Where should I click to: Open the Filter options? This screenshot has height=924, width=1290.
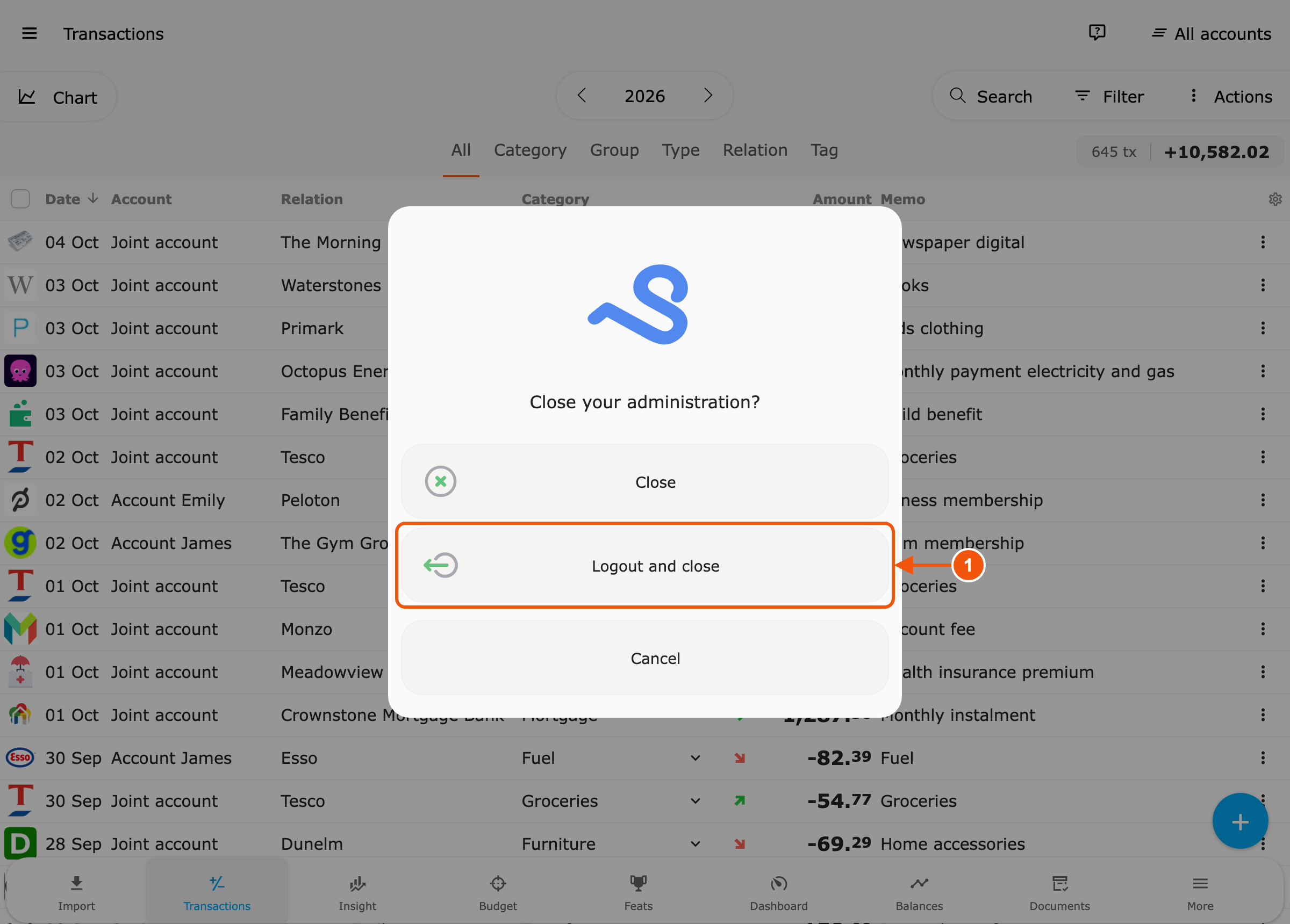pos(1109,96)
